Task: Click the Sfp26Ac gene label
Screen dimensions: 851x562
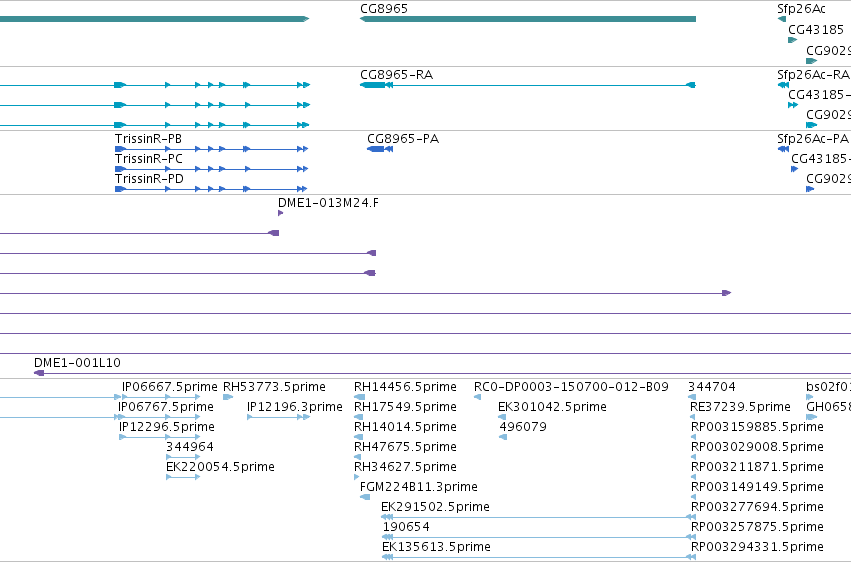Action: tap(801, 9)
